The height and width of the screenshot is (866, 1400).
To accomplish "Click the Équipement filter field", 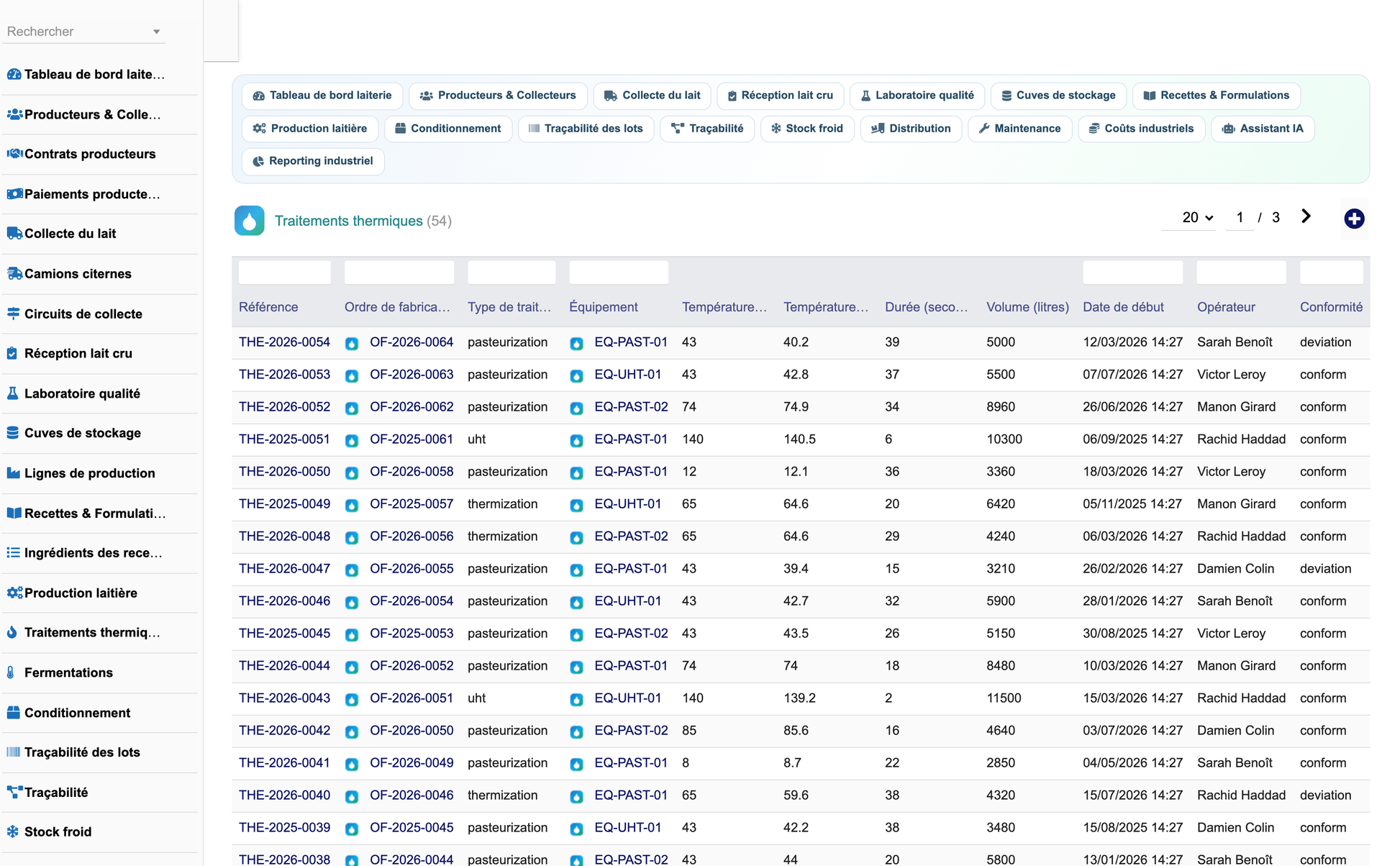I will pos(619,272).
